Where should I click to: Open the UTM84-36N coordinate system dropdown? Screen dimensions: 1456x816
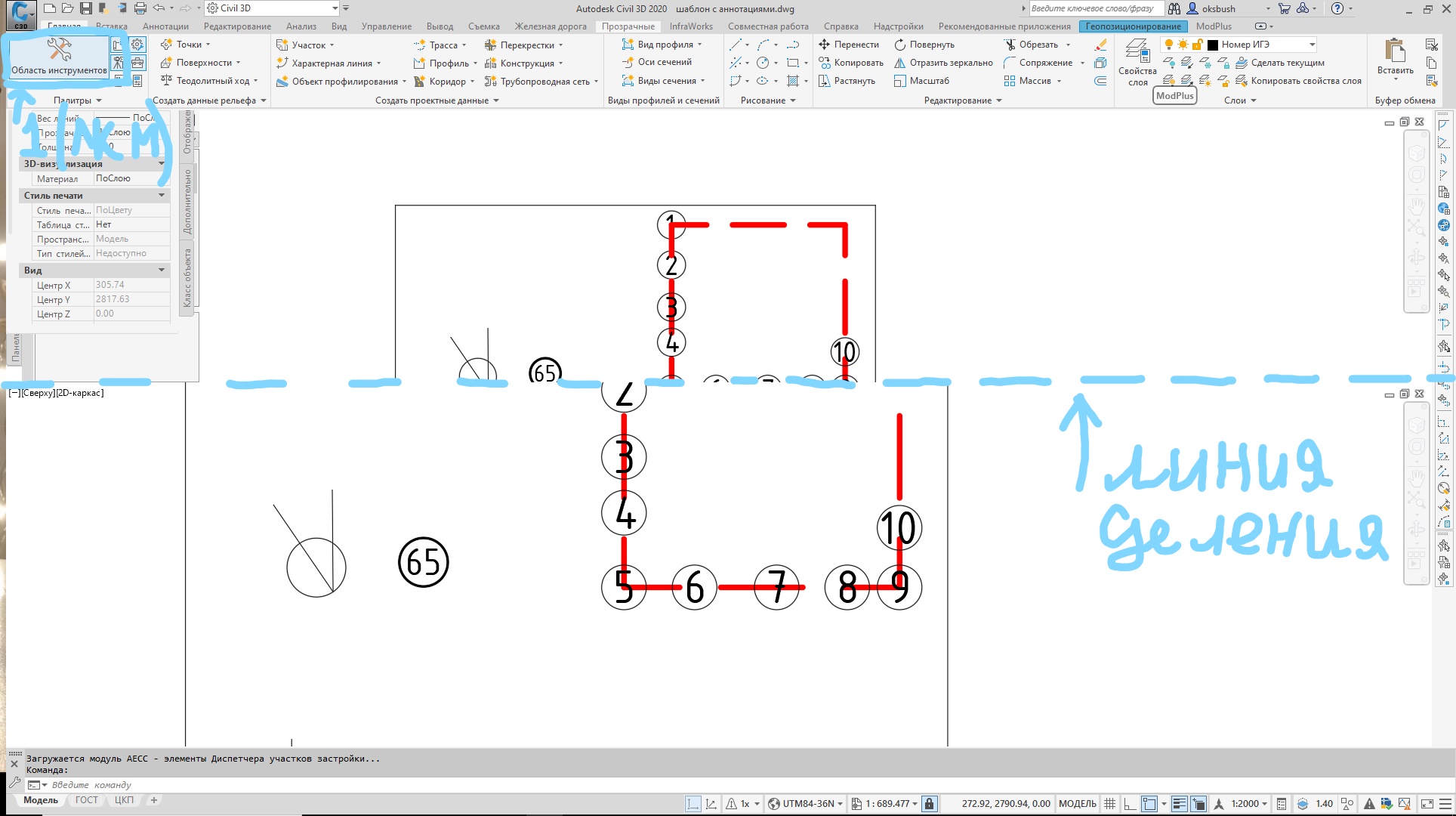807,804
